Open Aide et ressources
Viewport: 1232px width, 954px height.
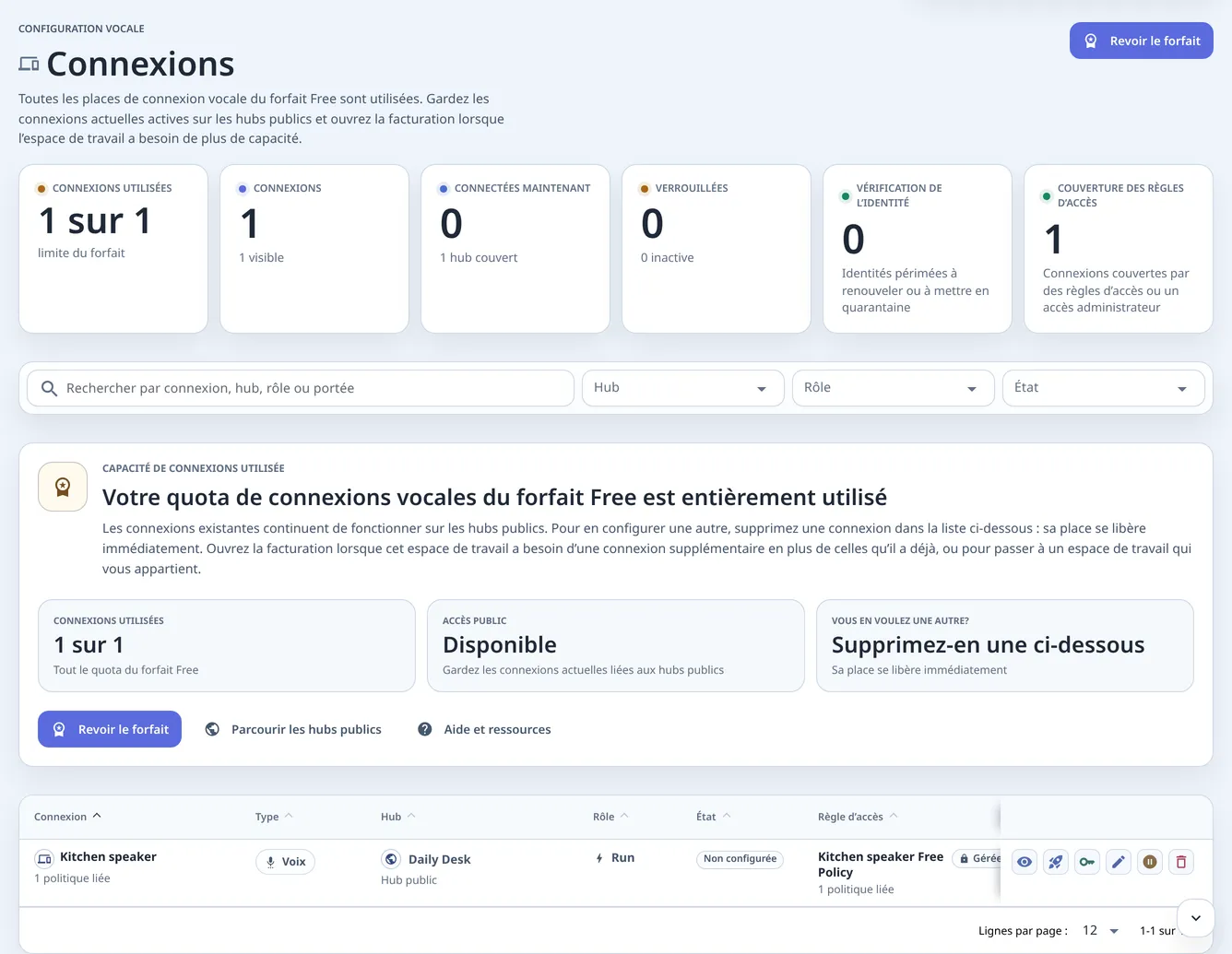[x=484, y=729]
